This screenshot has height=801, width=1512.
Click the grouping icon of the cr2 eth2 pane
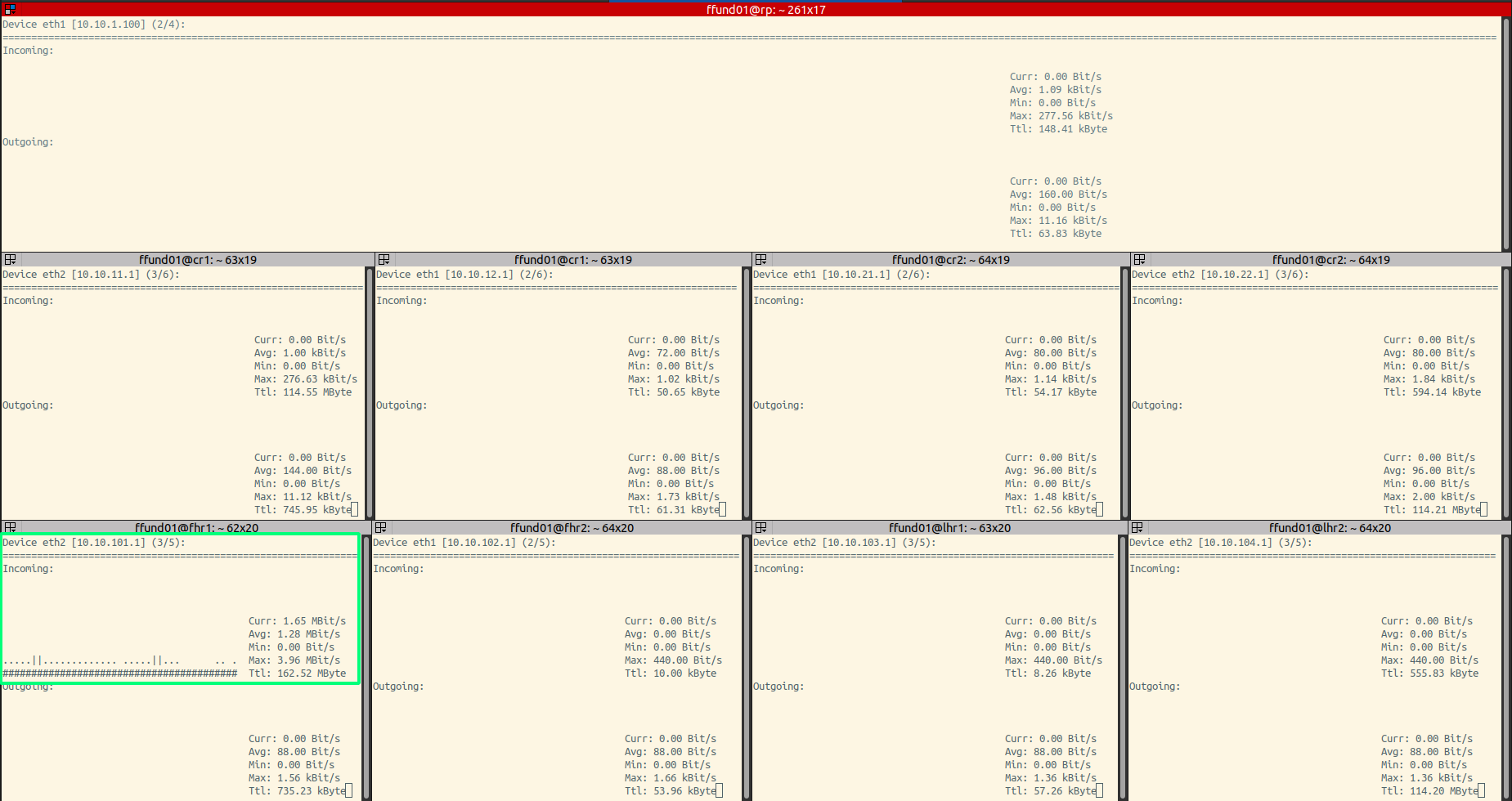click(1139, 260)
